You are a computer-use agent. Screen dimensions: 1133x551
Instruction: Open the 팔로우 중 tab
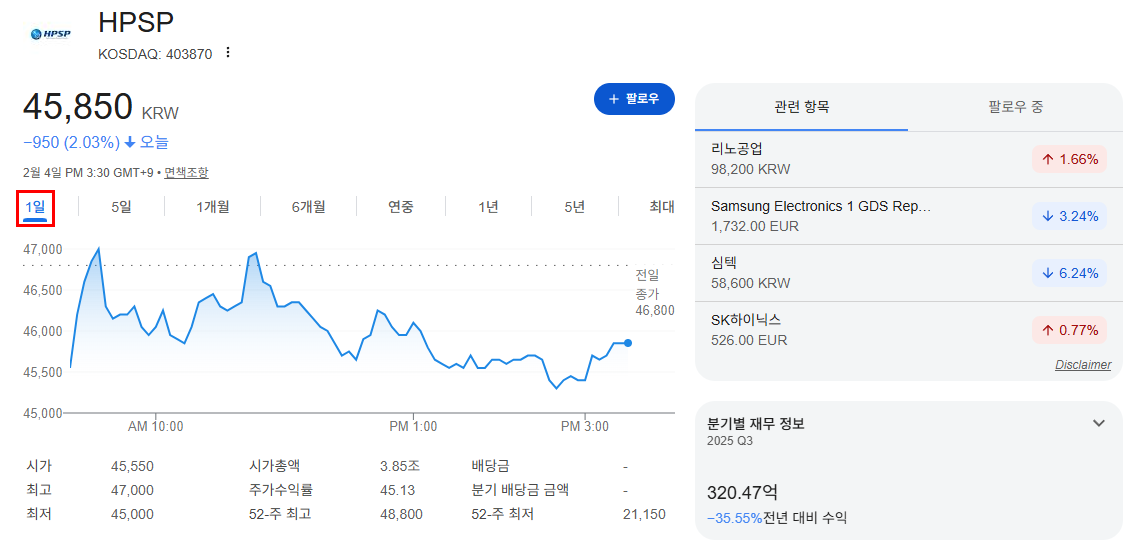[1015, 108]
